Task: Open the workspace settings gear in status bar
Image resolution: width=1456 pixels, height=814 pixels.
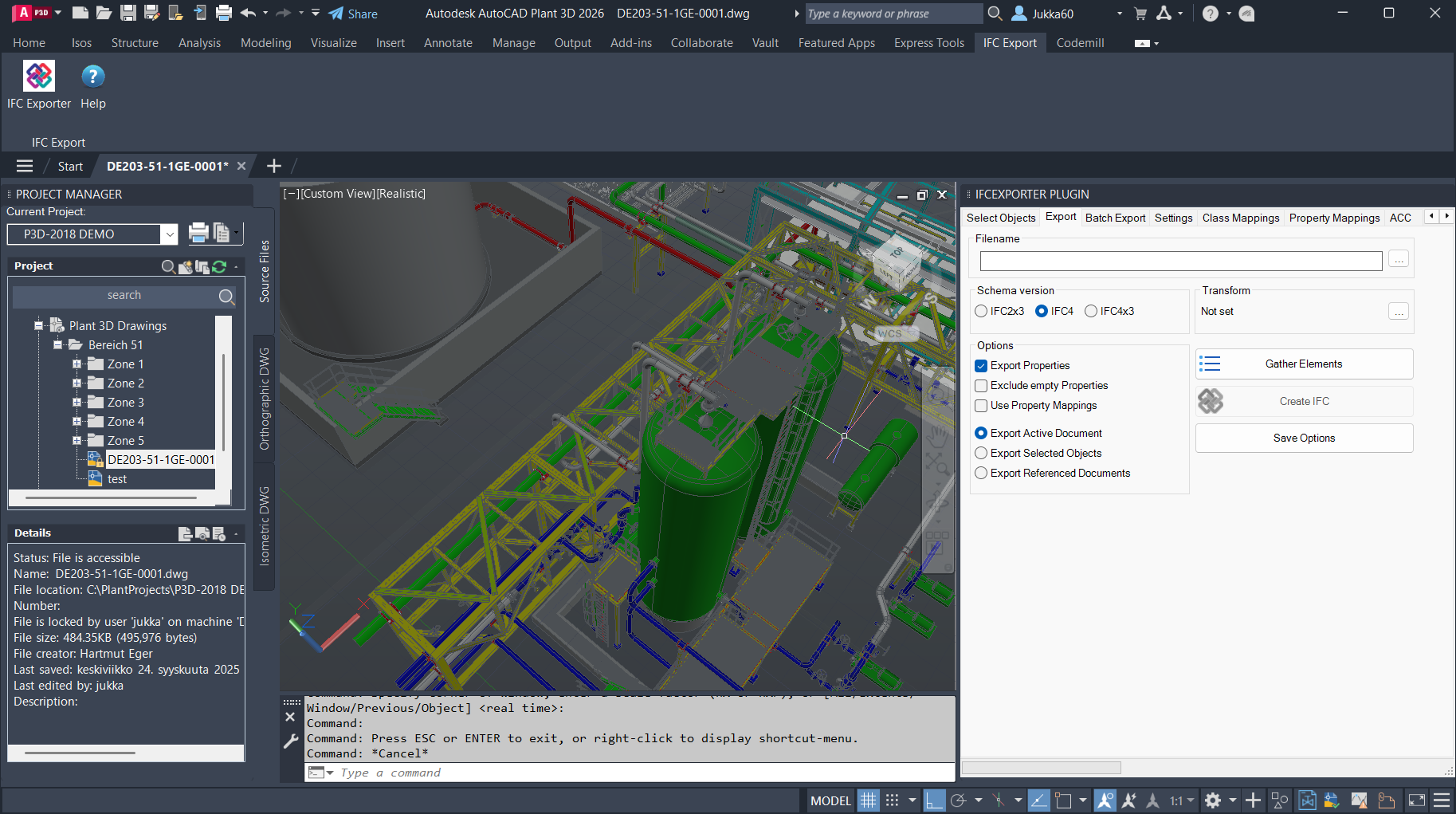Action: (x=1212, y=800)
